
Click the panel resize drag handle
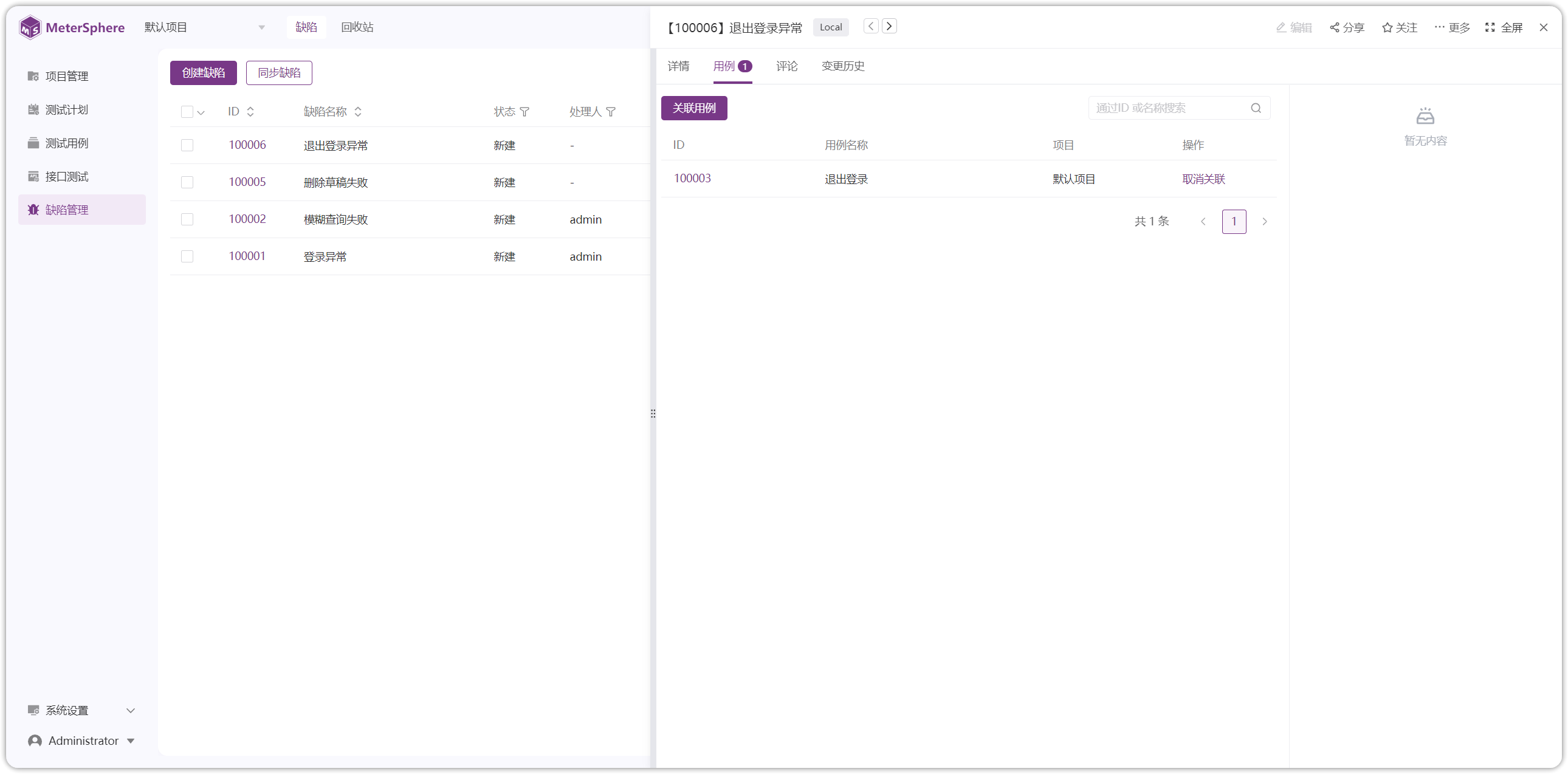[x=653, y=414]
